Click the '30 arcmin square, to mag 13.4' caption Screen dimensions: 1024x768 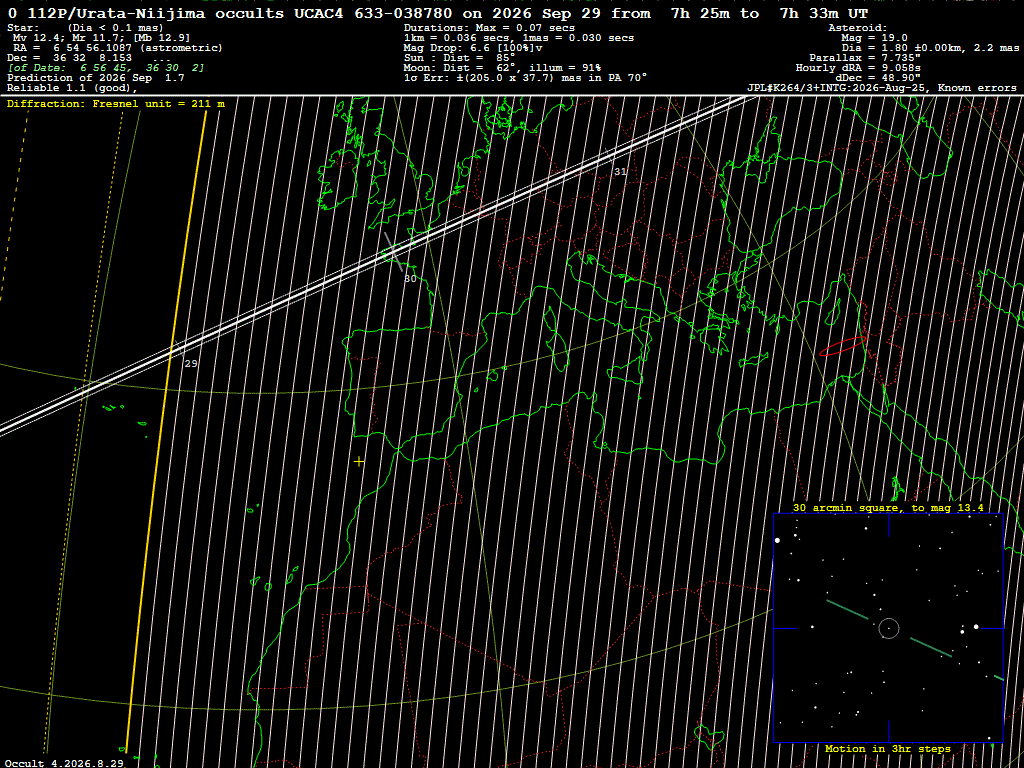(888, 507)
